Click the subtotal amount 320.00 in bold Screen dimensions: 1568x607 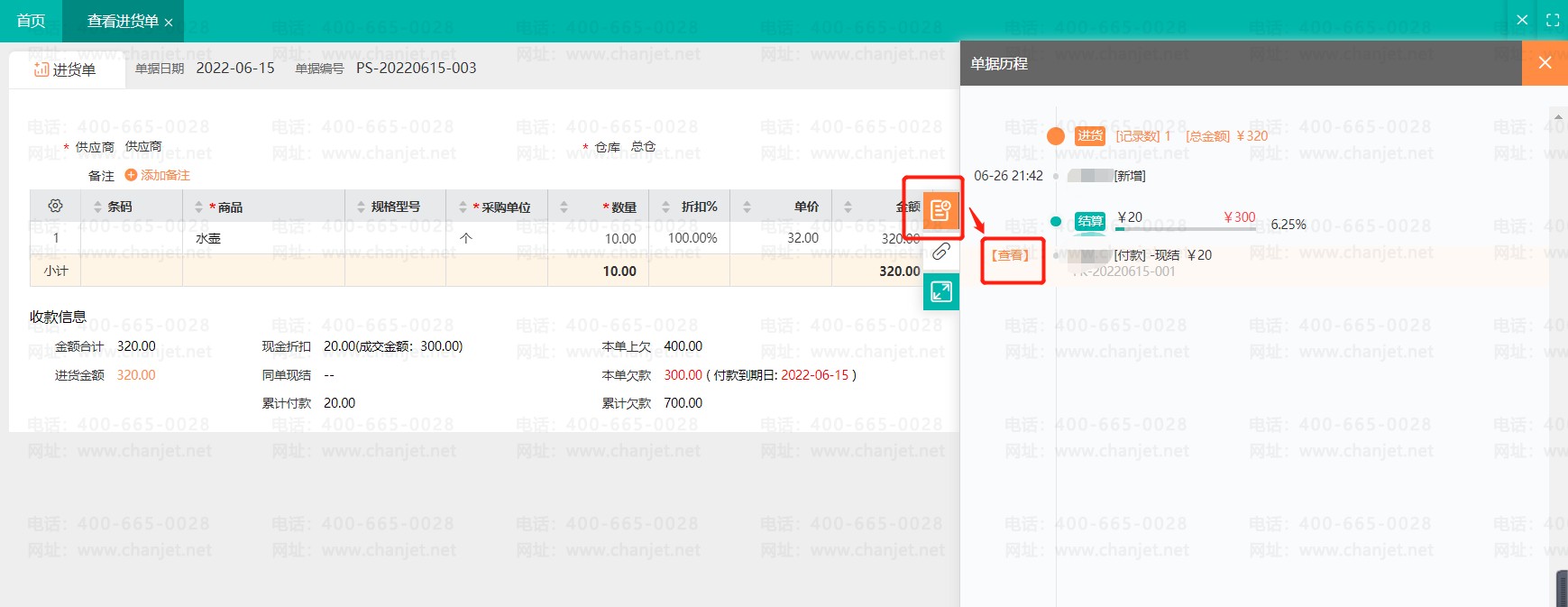900,271
